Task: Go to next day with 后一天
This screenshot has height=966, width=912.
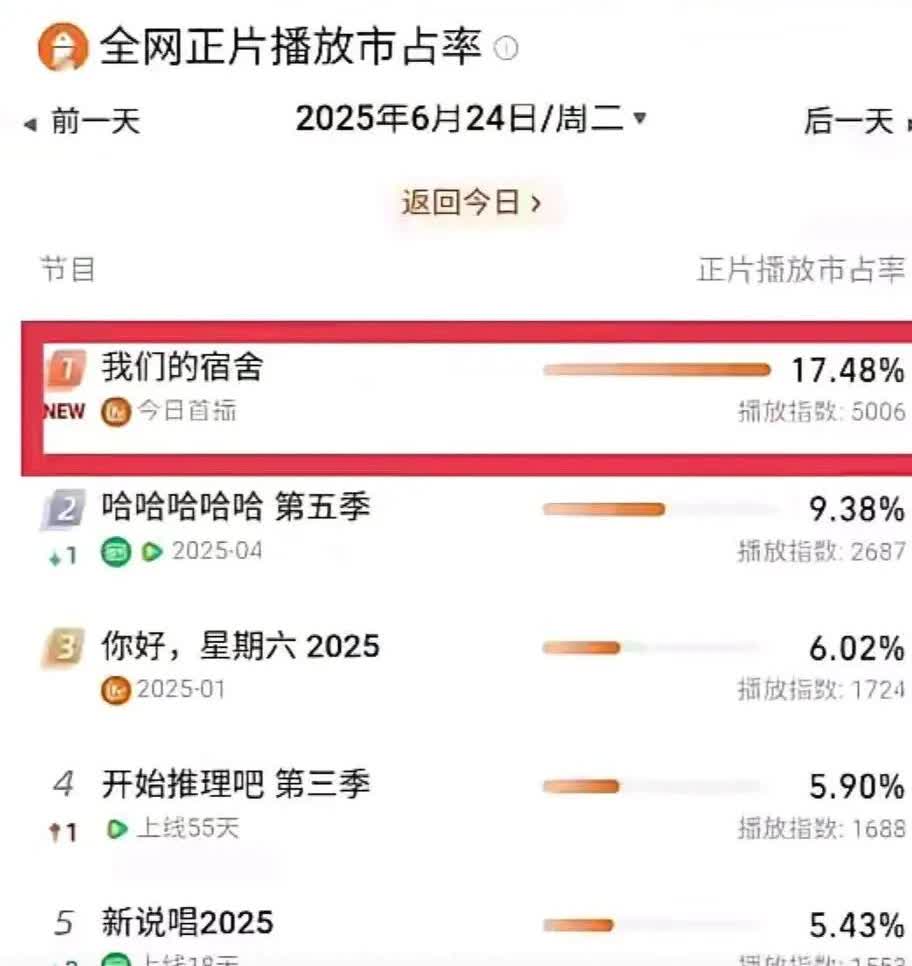Action: (x=857, y=121)
